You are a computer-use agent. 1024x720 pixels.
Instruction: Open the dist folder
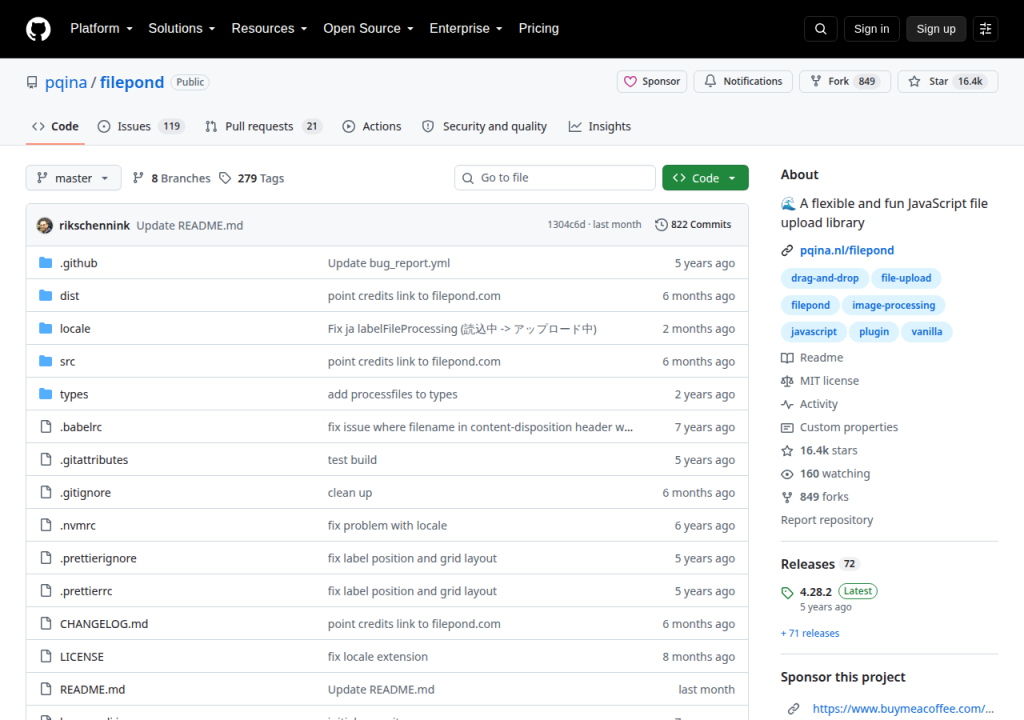pyautogui.click(x=69, y=296)
